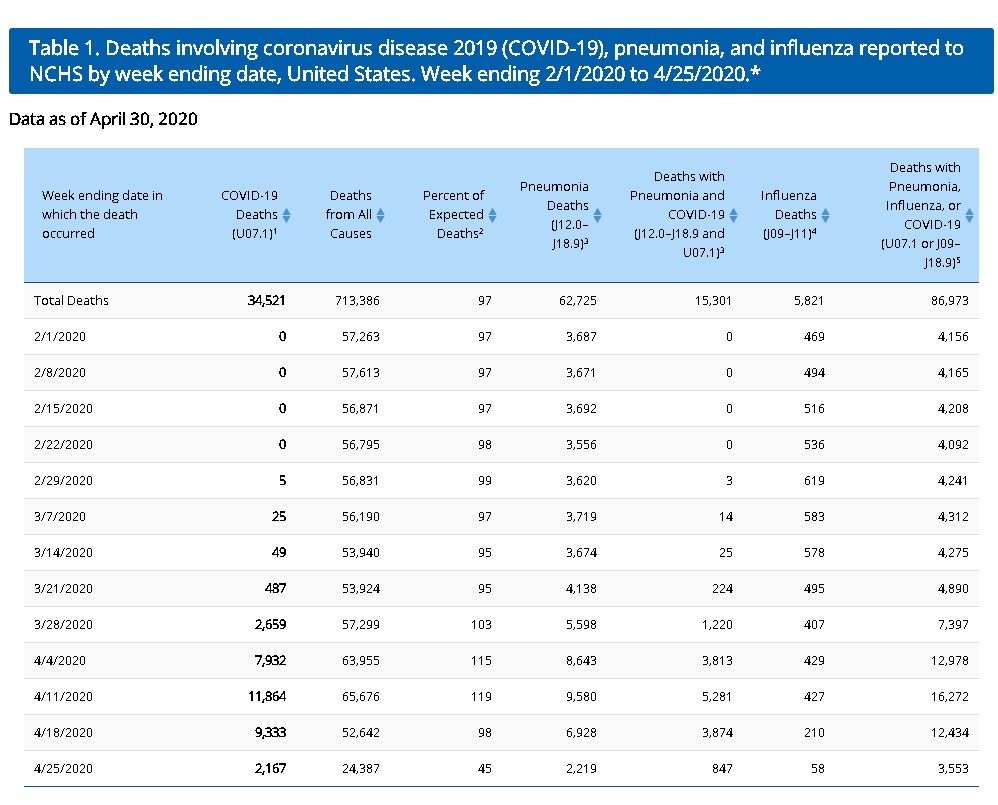Click pneumonia deaths 3,692 in 2/15/2020 row

pos(581,409)
